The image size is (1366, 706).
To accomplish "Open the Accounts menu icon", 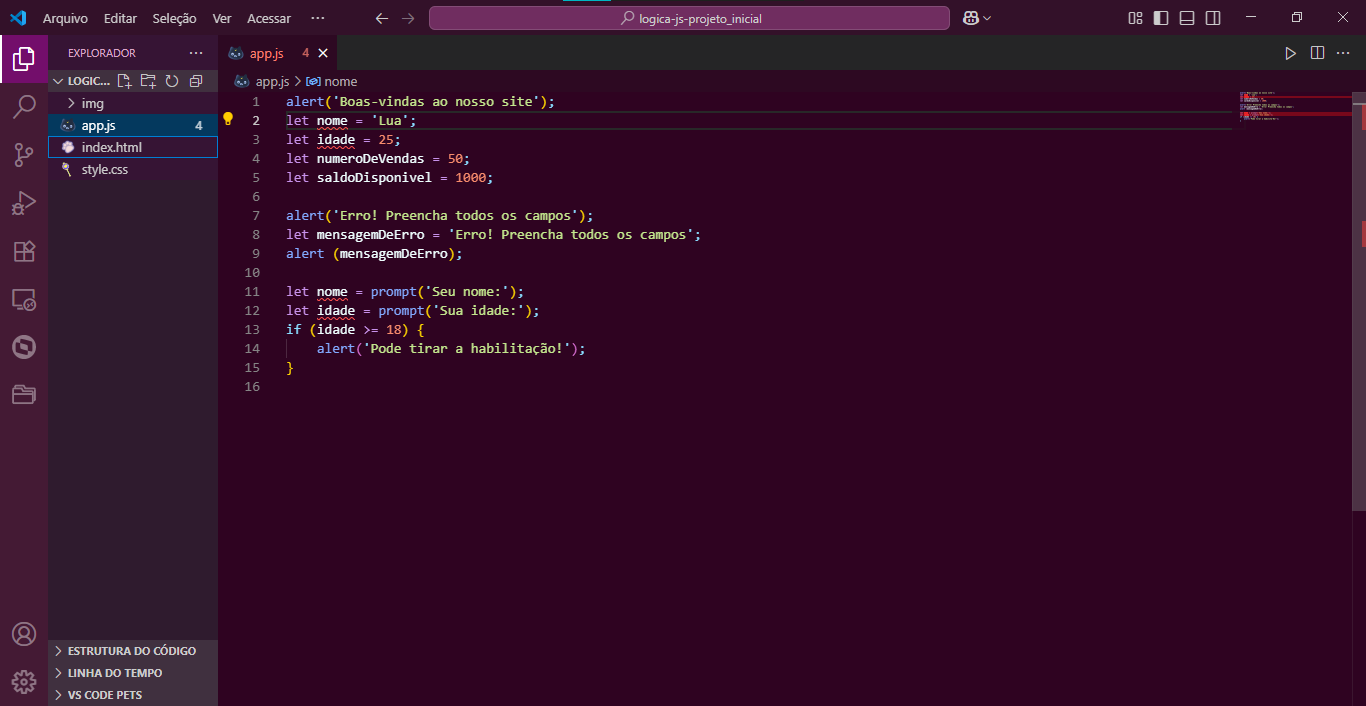I will [x=24, y=634].
